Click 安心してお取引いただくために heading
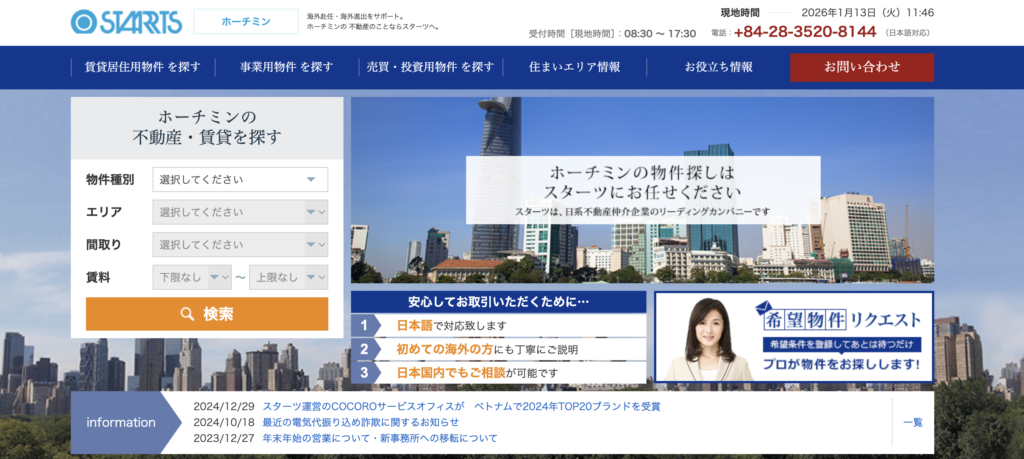This screenshot has width=1024, height=459. tap(498, 302)
